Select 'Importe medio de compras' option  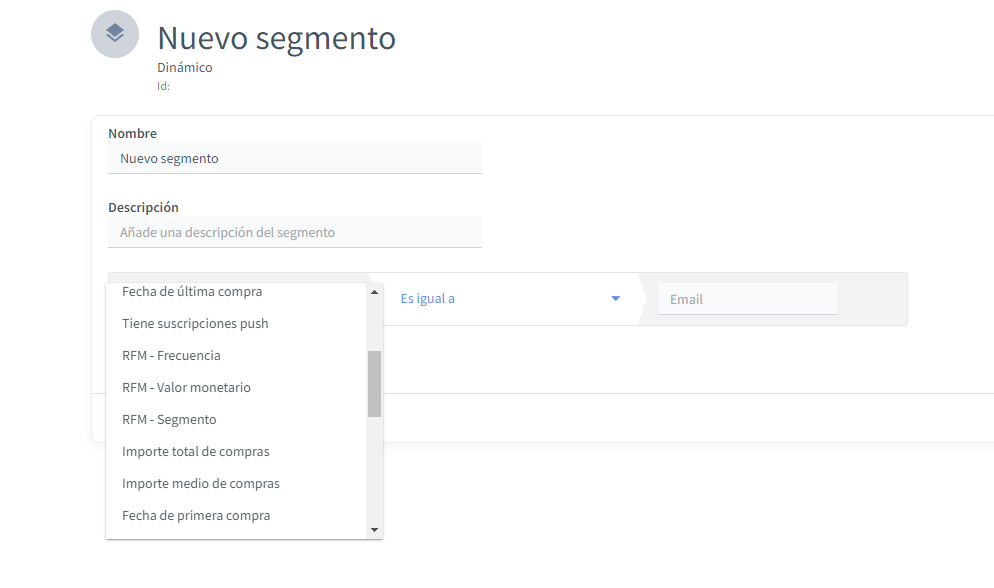[201, 484]
